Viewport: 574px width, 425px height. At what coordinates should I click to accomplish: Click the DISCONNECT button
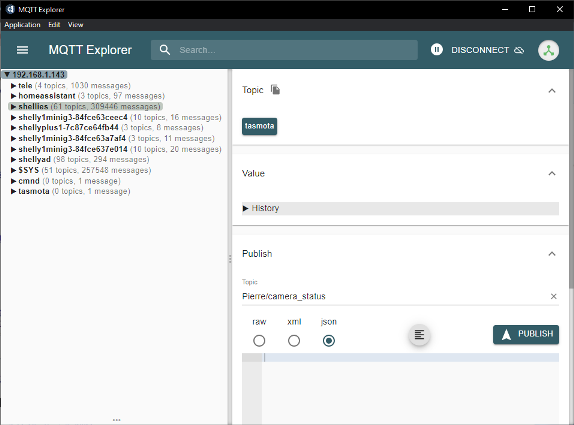[487, 50]
